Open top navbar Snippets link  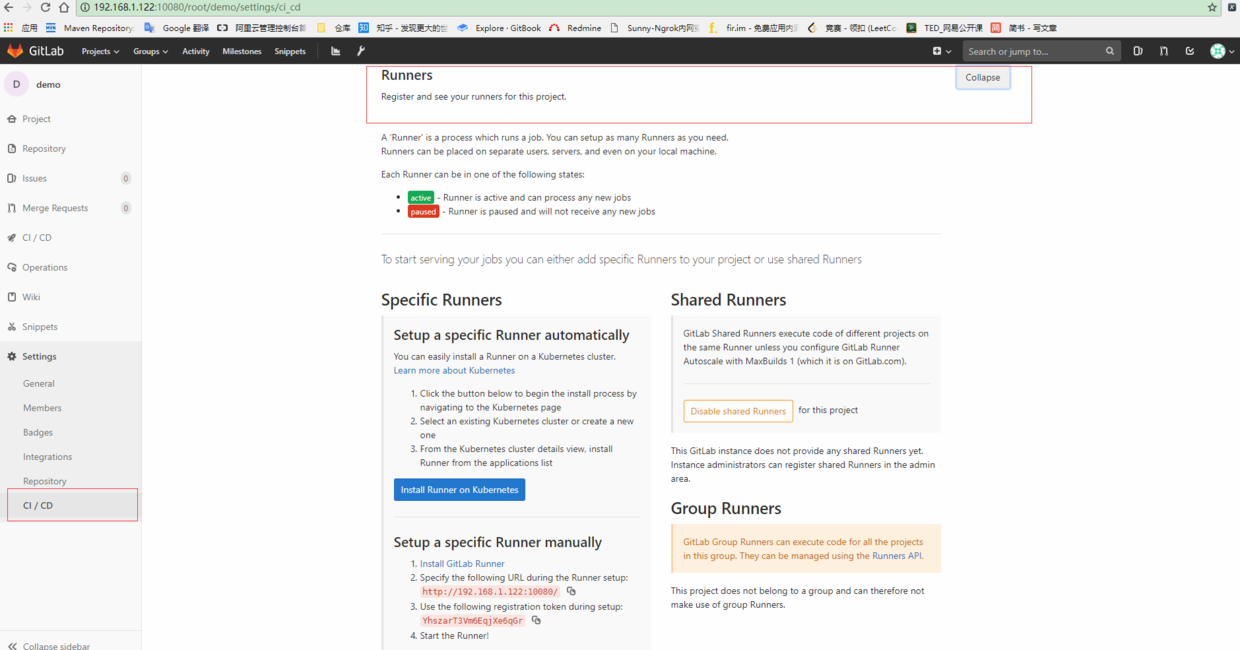(290, 51)
